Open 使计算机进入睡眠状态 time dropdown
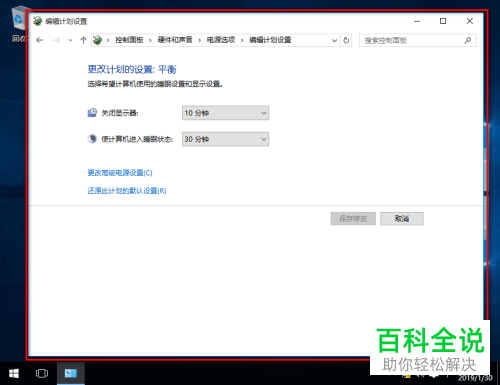The height and width of the screenshot is (385, 500). (x=225, y=139)
